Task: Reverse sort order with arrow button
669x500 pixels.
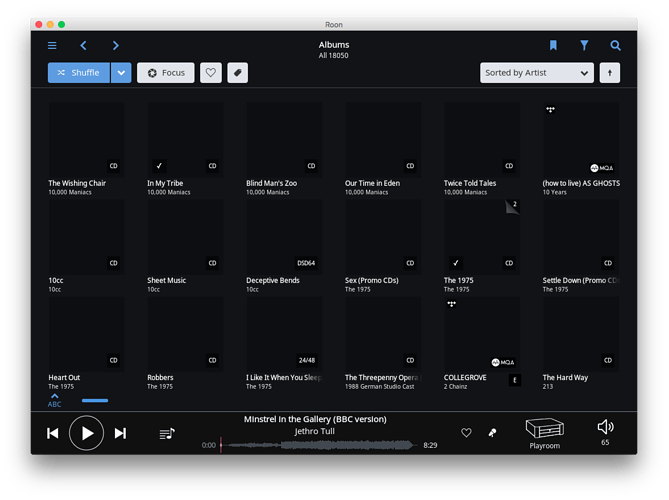Action: coord(610,73)
